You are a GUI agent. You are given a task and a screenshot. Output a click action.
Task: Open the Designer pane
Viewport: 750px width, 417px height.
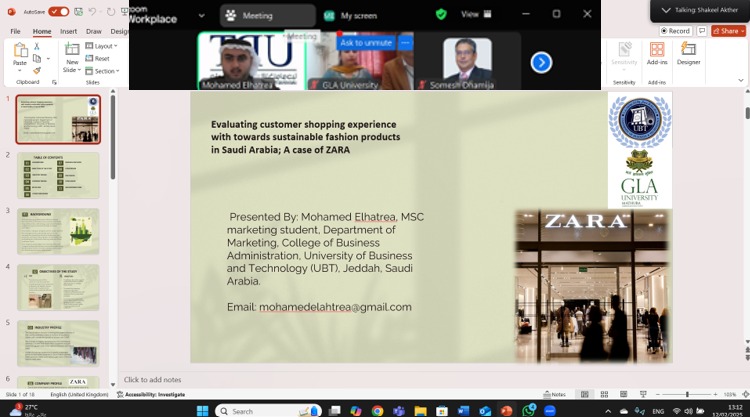[688, 53]
